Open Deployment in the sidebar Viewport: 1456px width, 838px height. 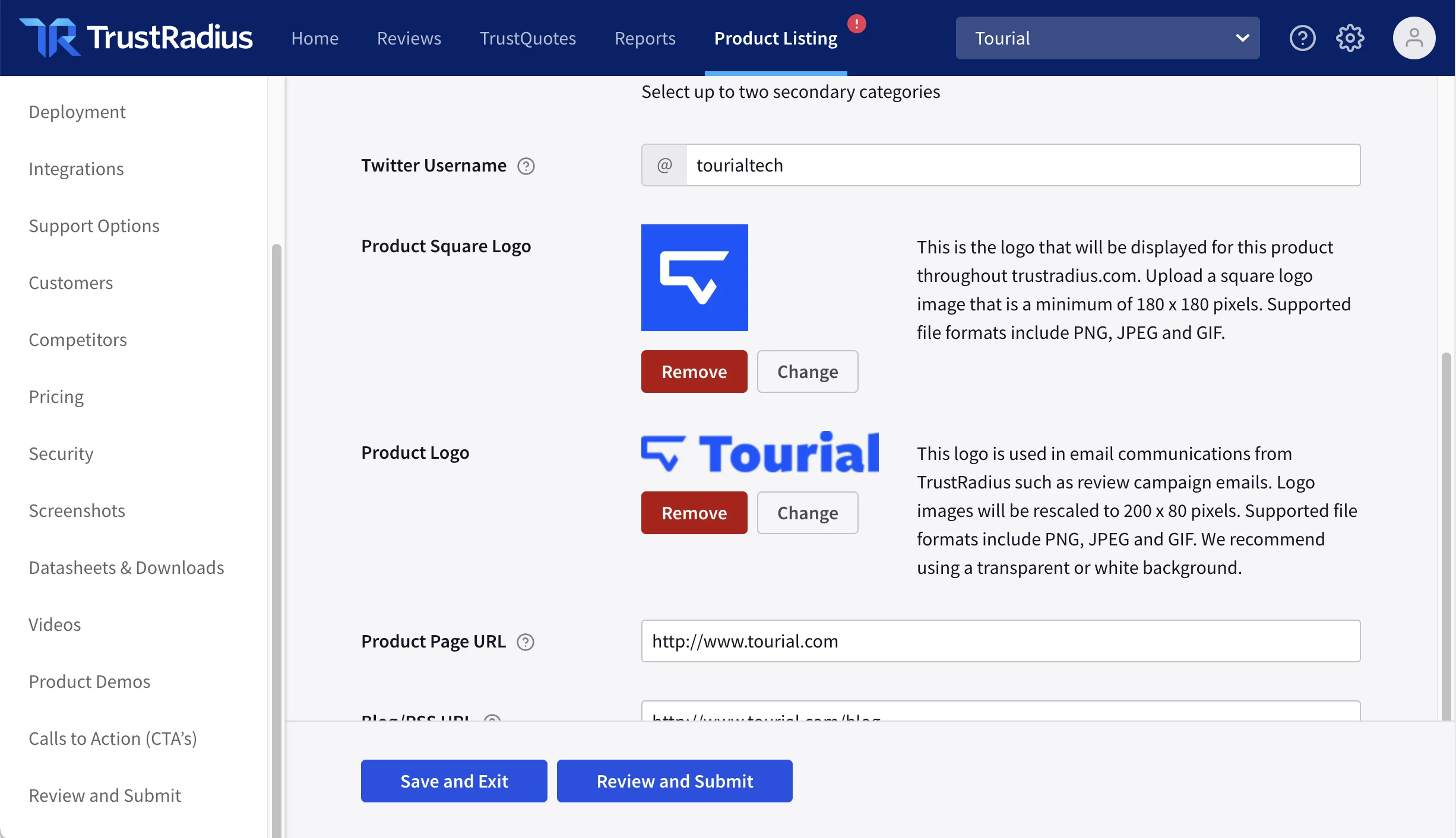pyautogui.click(x=77, y=112)
